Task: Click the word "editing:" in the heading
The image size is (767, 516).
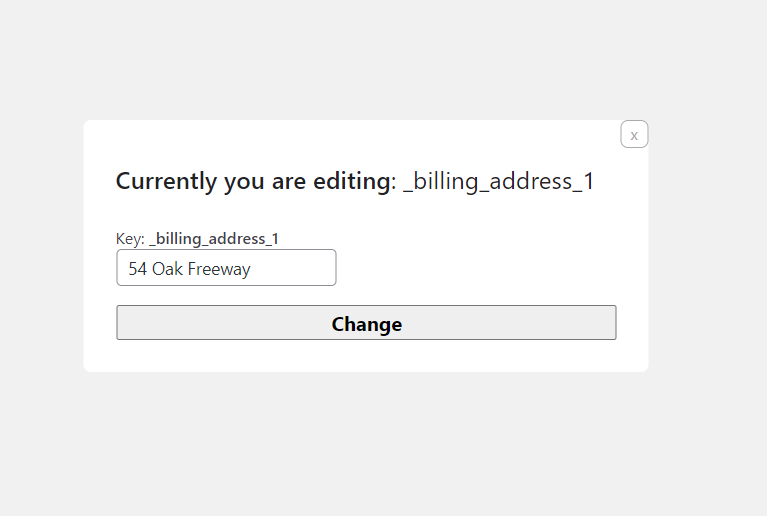Action: pyautogui.click(x=353, y=181)
